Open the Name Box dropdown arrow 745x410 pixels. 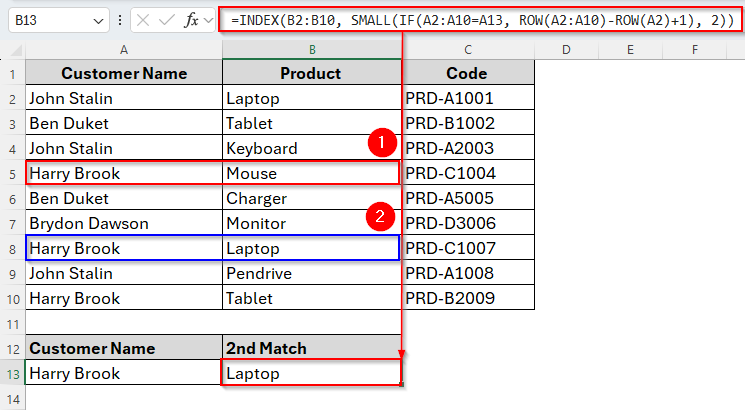tap(97, 20)
